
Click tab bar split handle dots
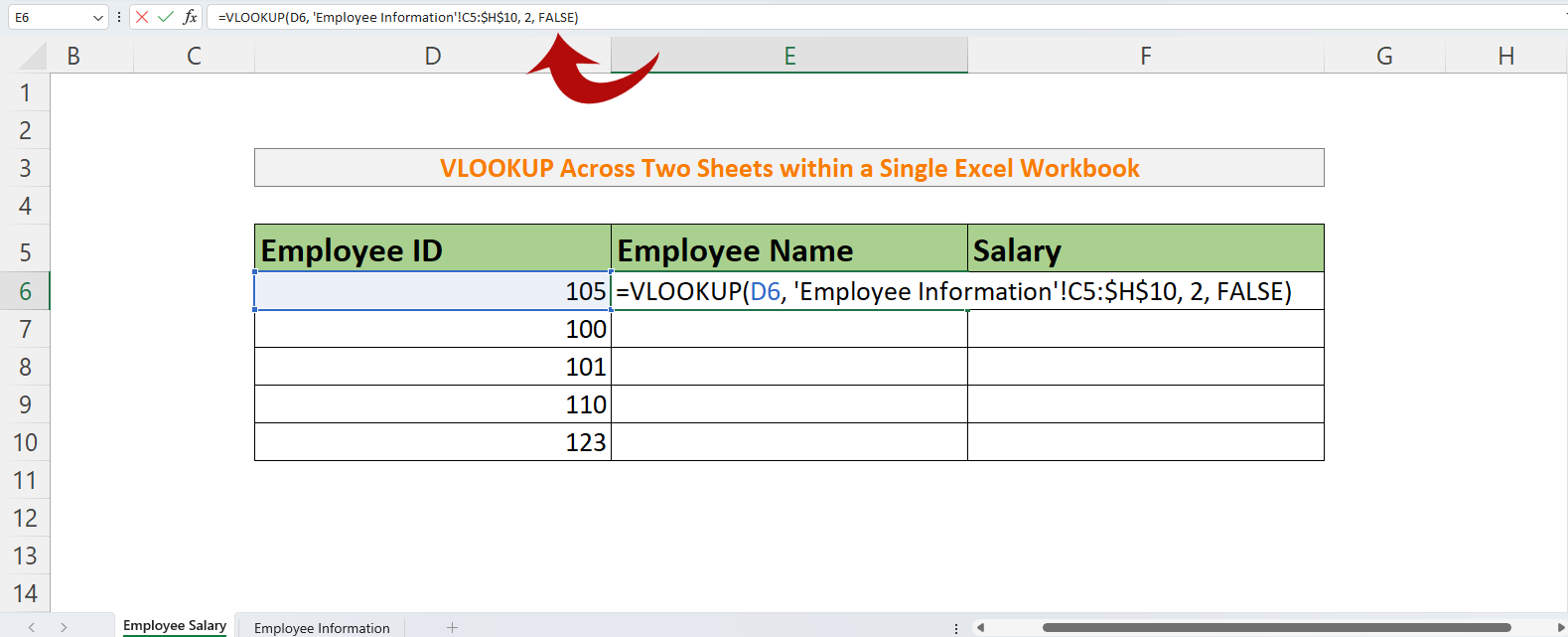[956, 628]
